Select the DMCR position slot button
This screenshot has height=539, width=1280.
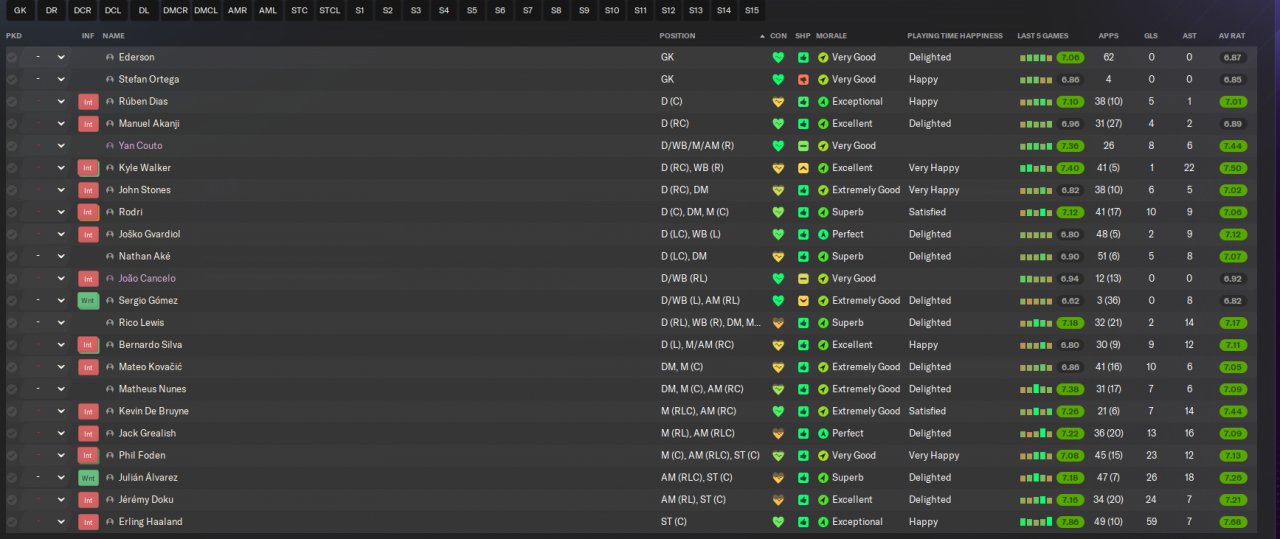tap(175, 10)
